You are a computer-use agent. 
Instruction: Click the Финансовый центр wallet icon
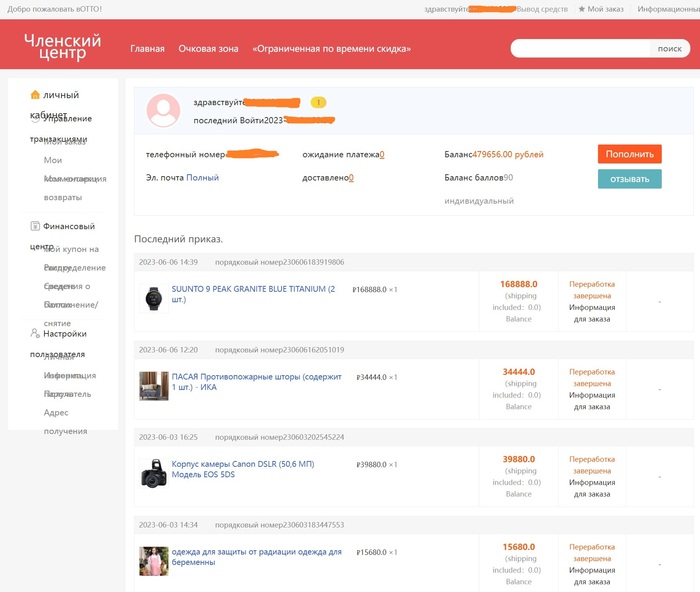click(35, 226)
